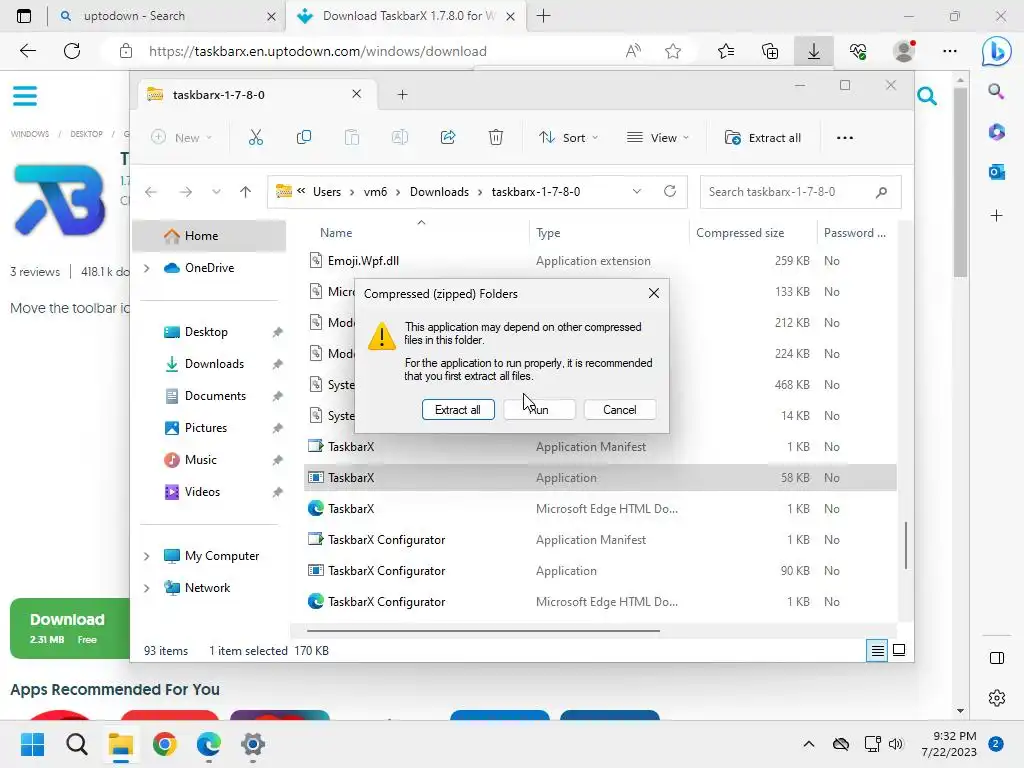
Task: Add this page to favorites star
Action: 673,51
